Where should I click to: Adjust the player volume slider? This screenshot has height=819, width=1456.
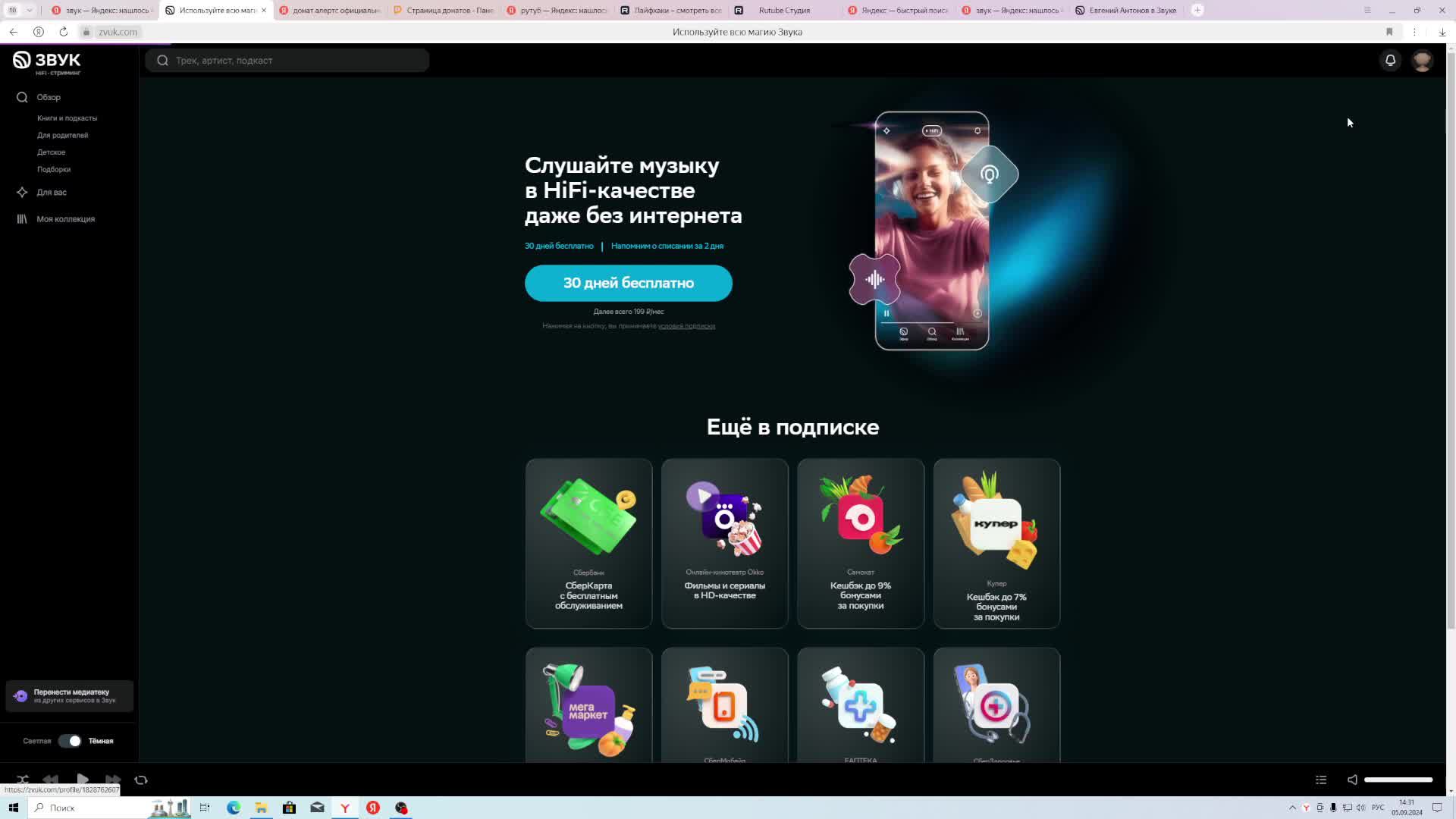(1398, 780)
